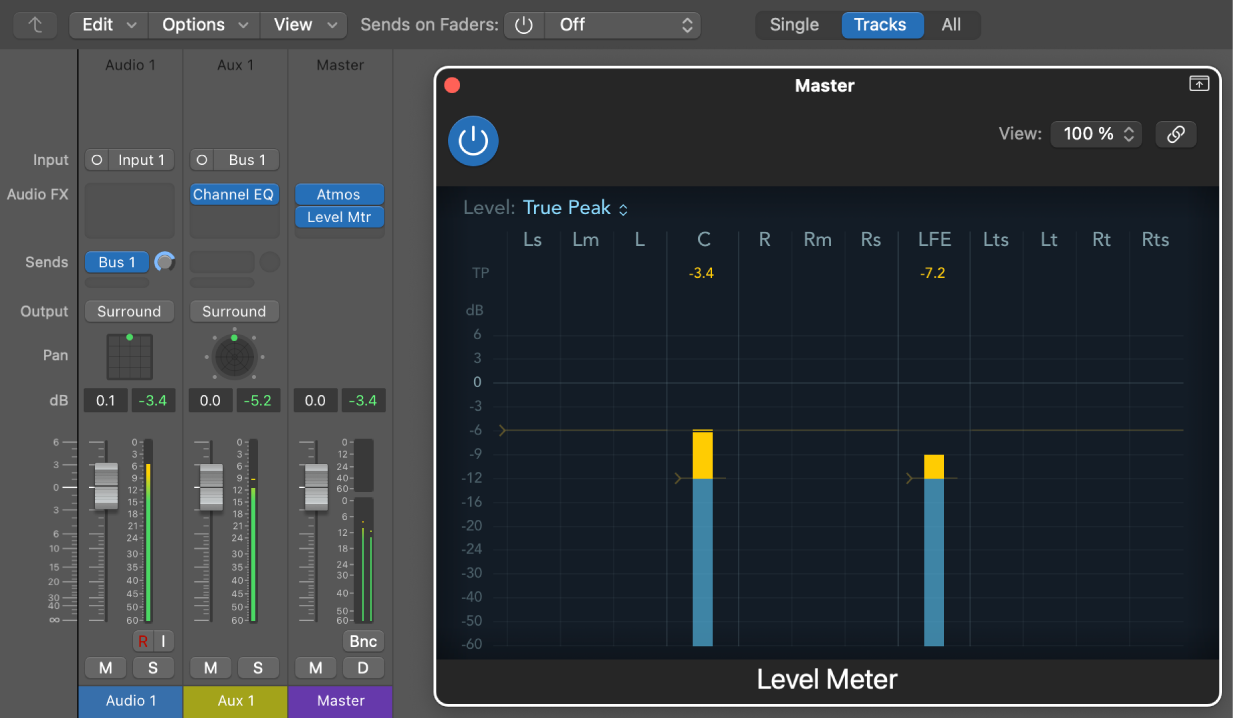Solo the Aux 1 channel strip
Screen dimensions: 1234x718
258,668
